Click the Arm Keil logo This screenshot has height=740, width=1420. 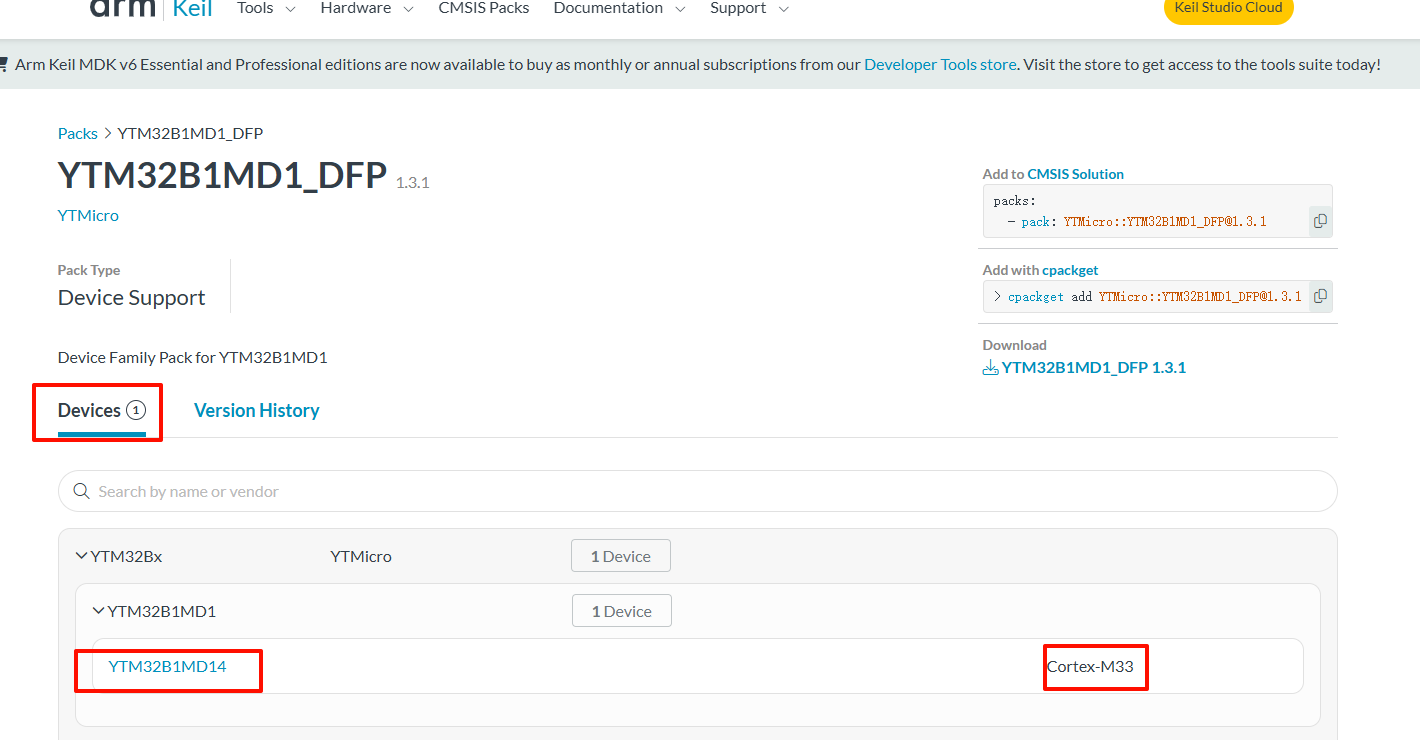click(x=150, y=9)
